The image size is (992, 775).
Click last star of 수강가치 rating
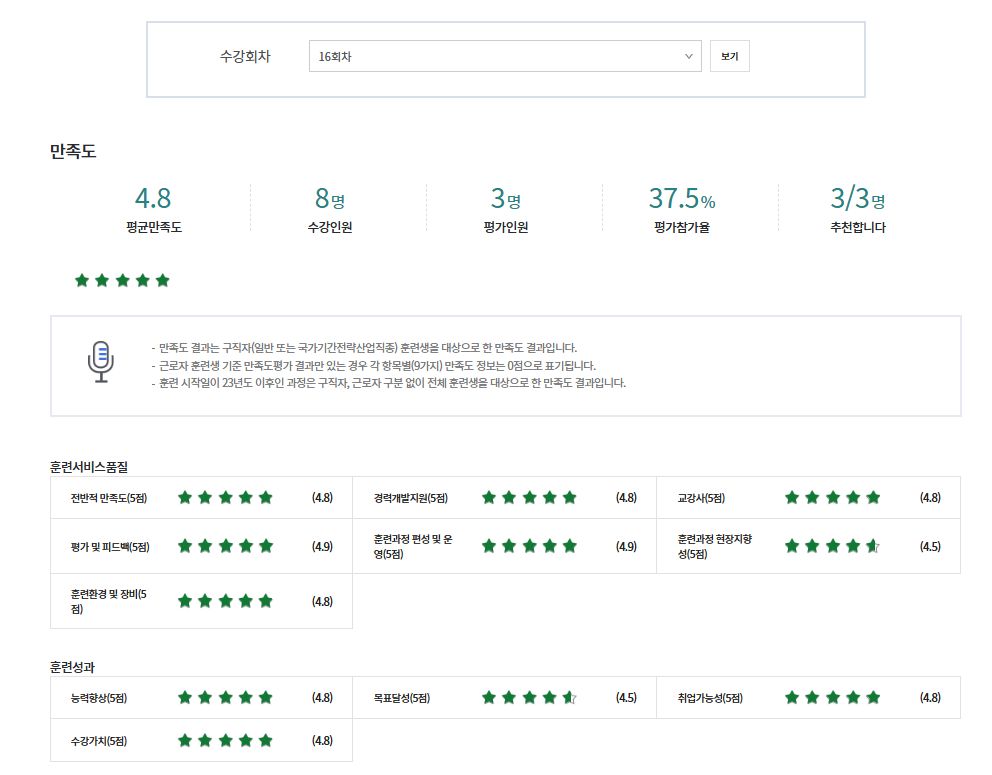click(x=265, y=741)
